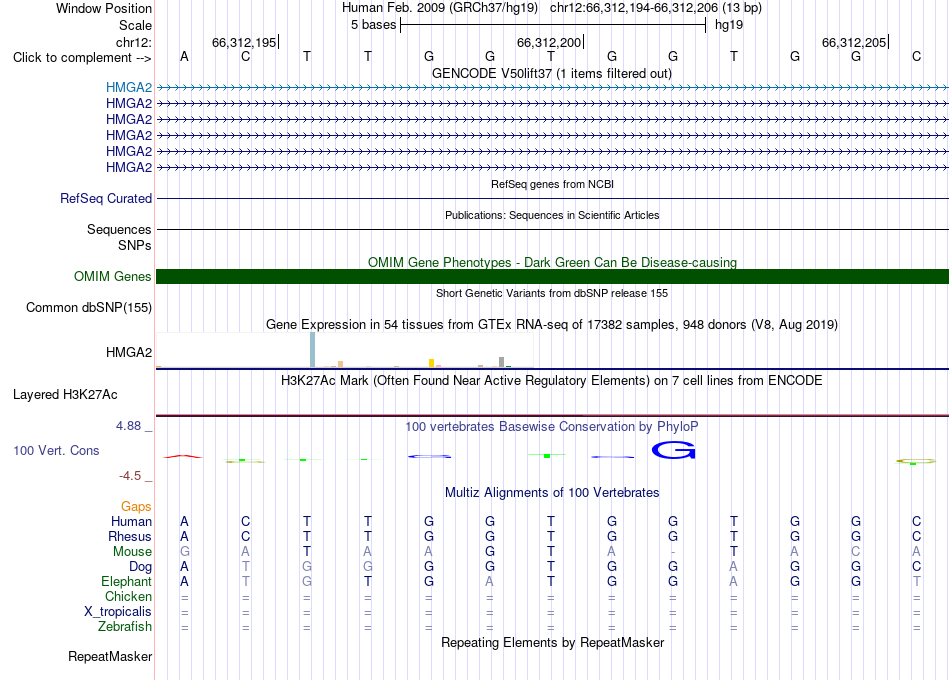
Task: Click the hg19 text beside the scale bar
Action: tap(729, 25)
